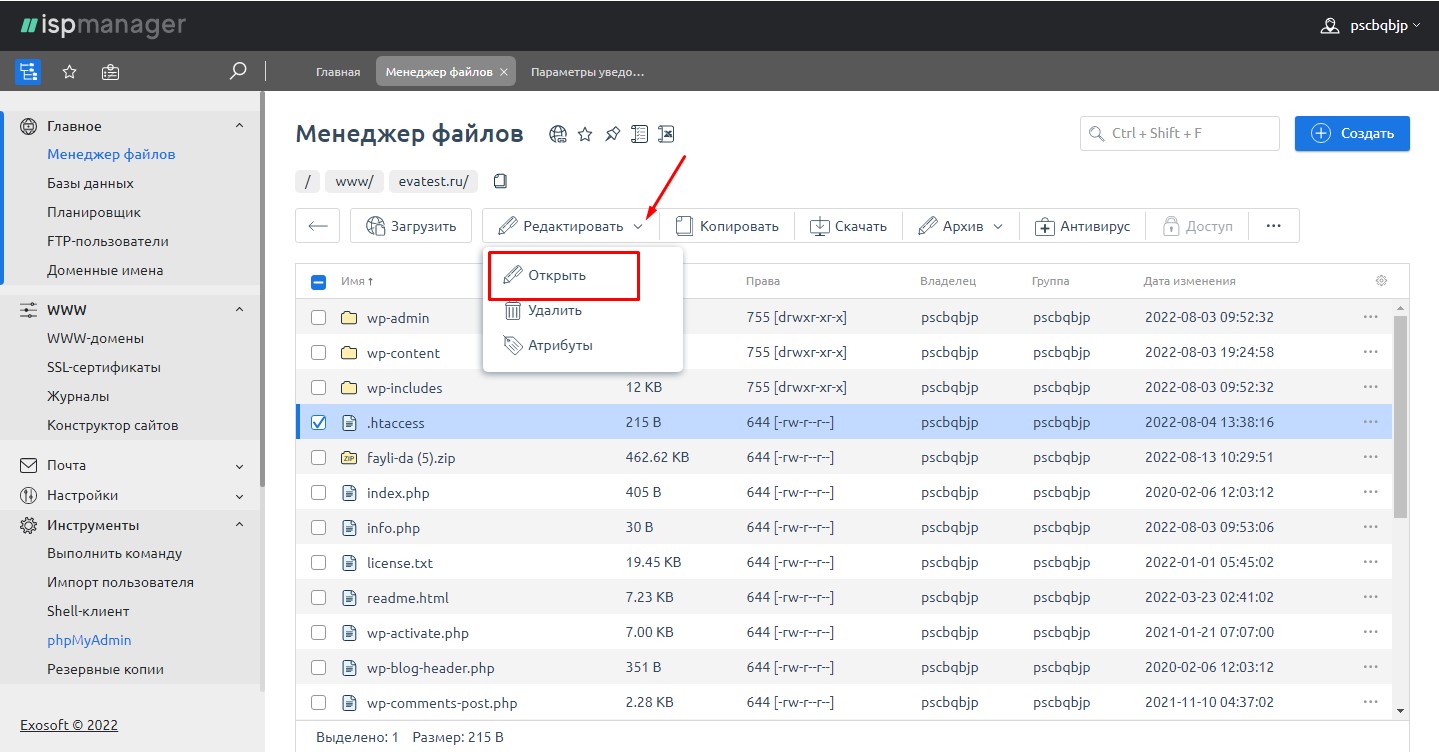
Task: Switch to the Главная tab
Action: (338, 72)
